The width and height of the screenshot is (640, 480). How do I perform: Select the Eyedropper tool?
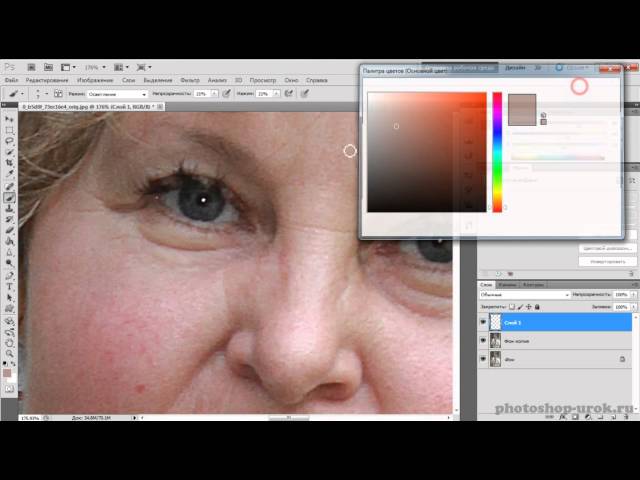[9, 174]
